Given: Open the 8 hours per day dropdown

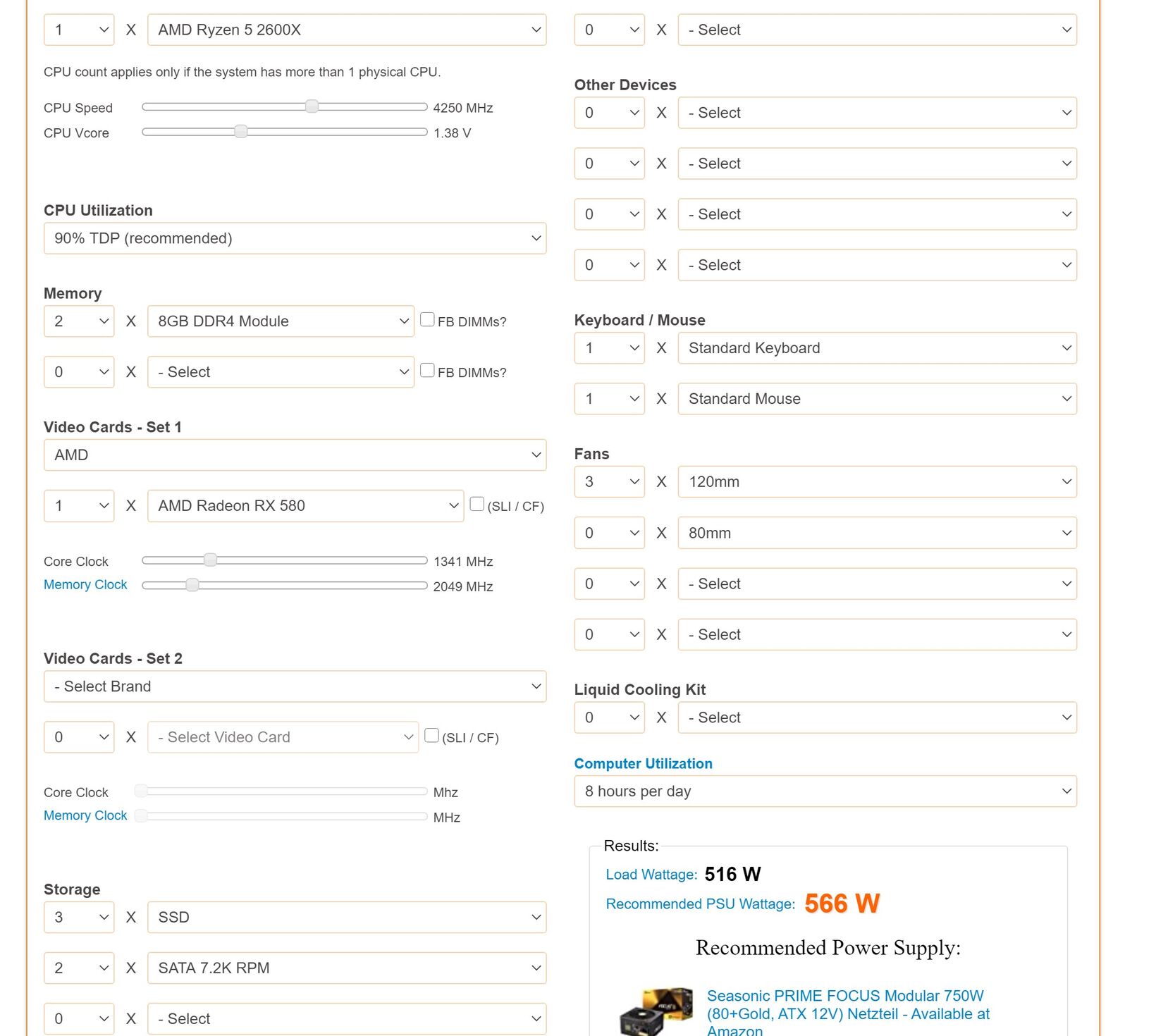Looking at the screenshot, I should 825,791.
